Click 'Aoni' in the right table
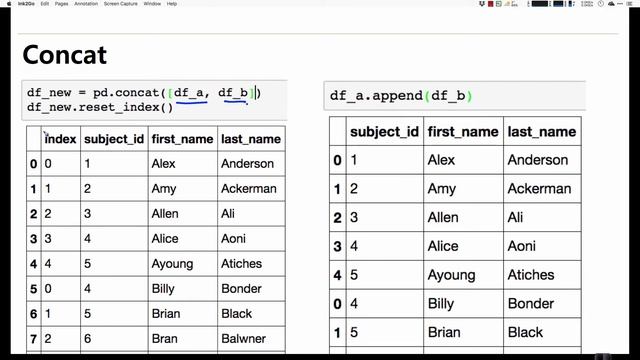 pos(522,246)
